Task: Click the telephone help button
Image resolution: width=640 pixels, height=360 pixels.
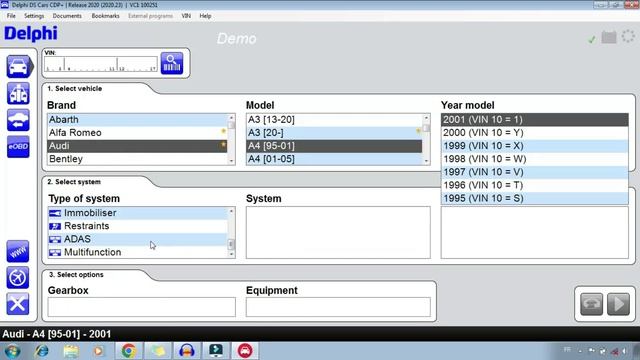Action: [591, 304]
